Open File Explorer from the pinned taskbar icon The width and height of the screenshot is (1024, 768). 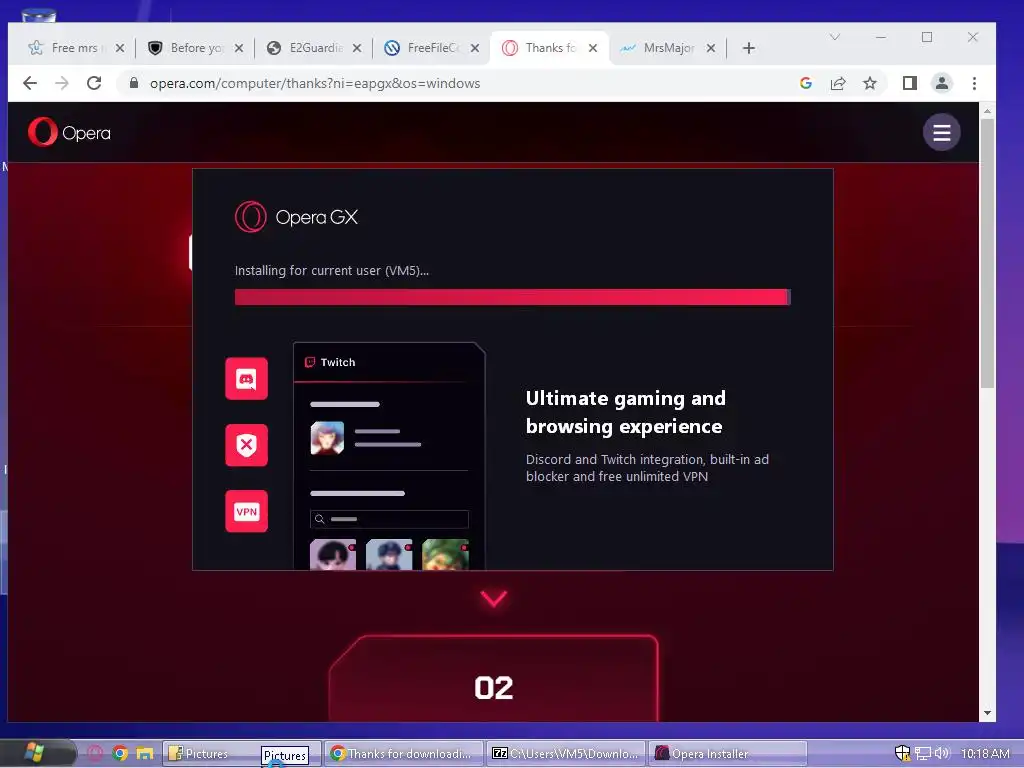point(144,754)
